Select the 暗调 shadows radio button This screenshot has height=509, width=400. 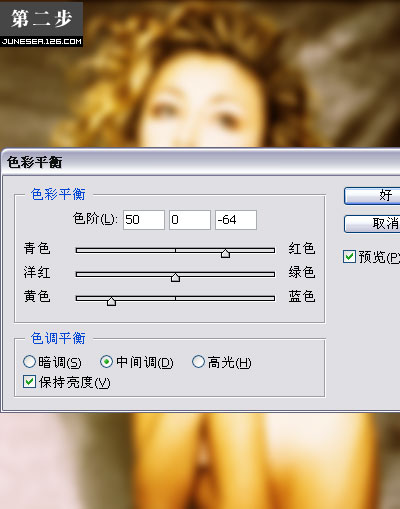(x=29, y=362)
